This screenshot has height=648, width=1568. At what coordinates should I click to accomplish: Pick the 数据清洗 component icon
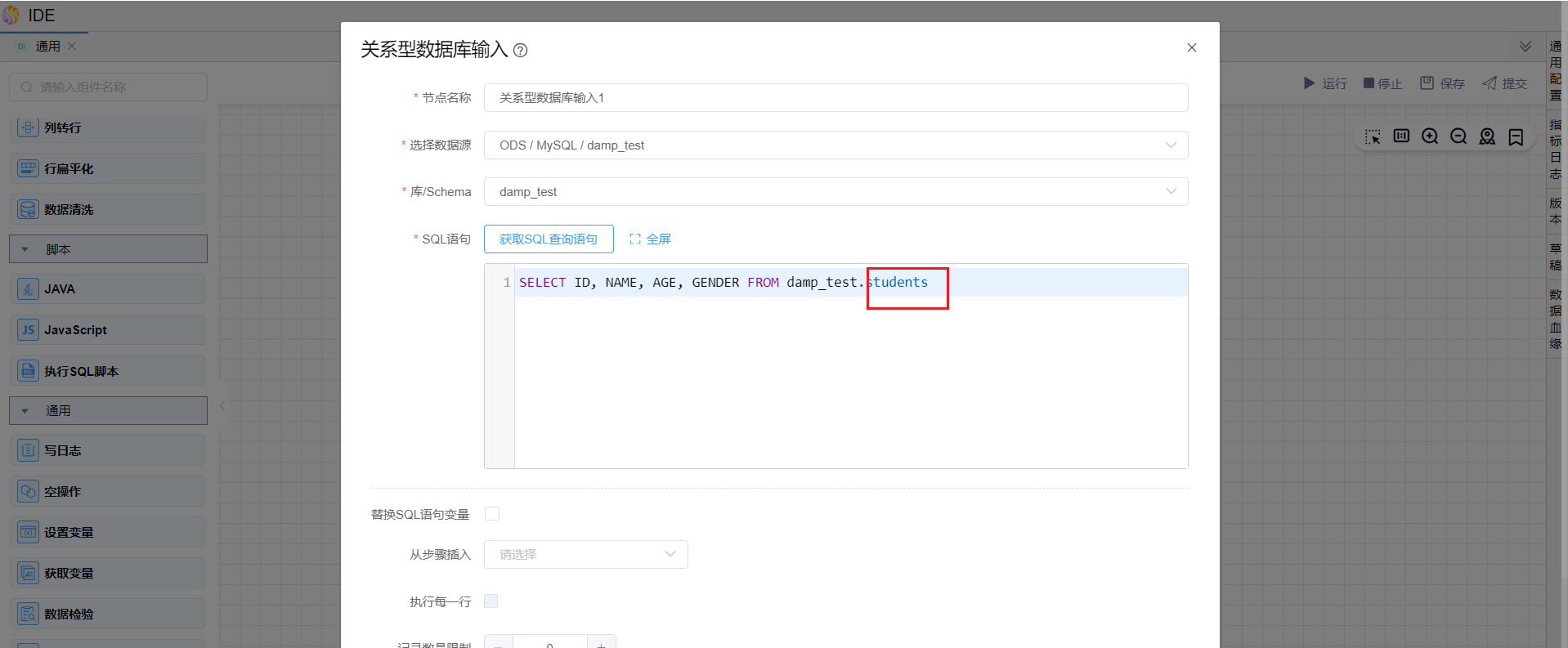pyautogui.click(x=28, y=210)
